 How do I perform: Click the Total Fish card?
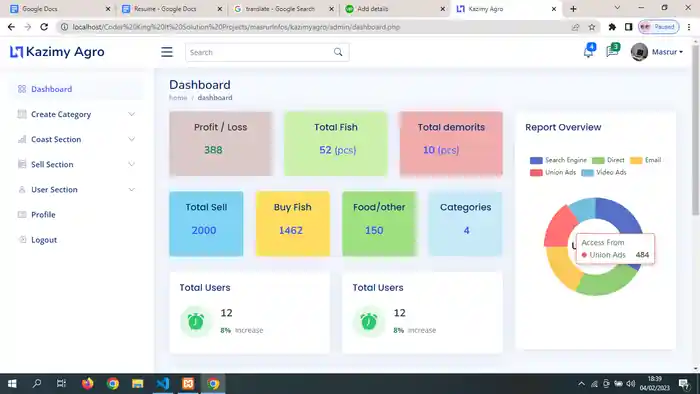336,143
